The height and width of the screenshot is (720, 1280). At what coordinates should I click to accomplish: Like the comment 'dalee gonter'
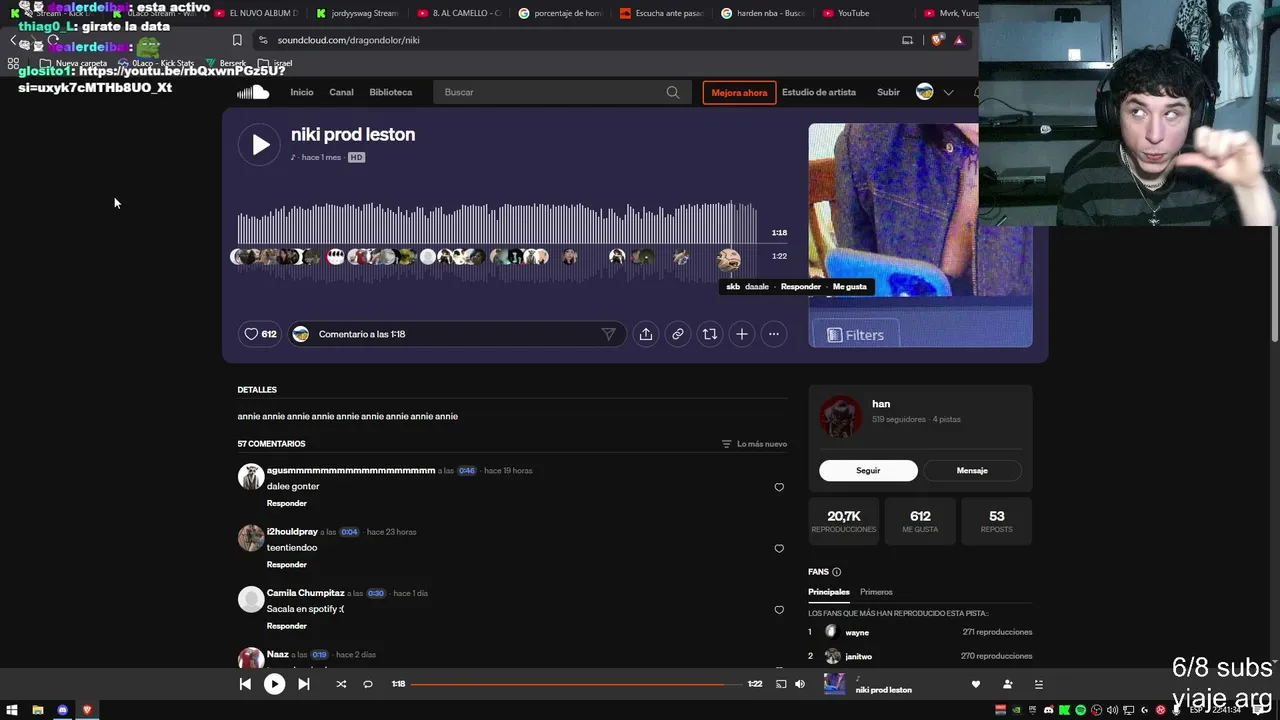779,487
